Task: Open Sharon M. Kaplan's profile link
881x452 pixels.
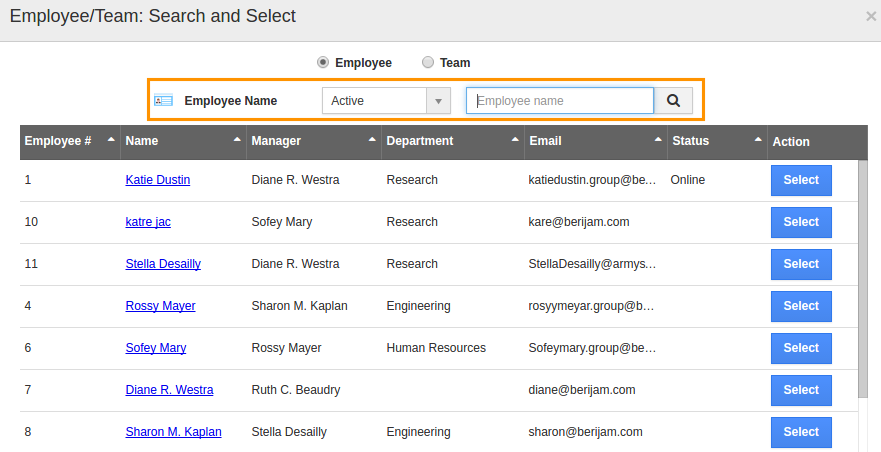Action: [173, 432]
